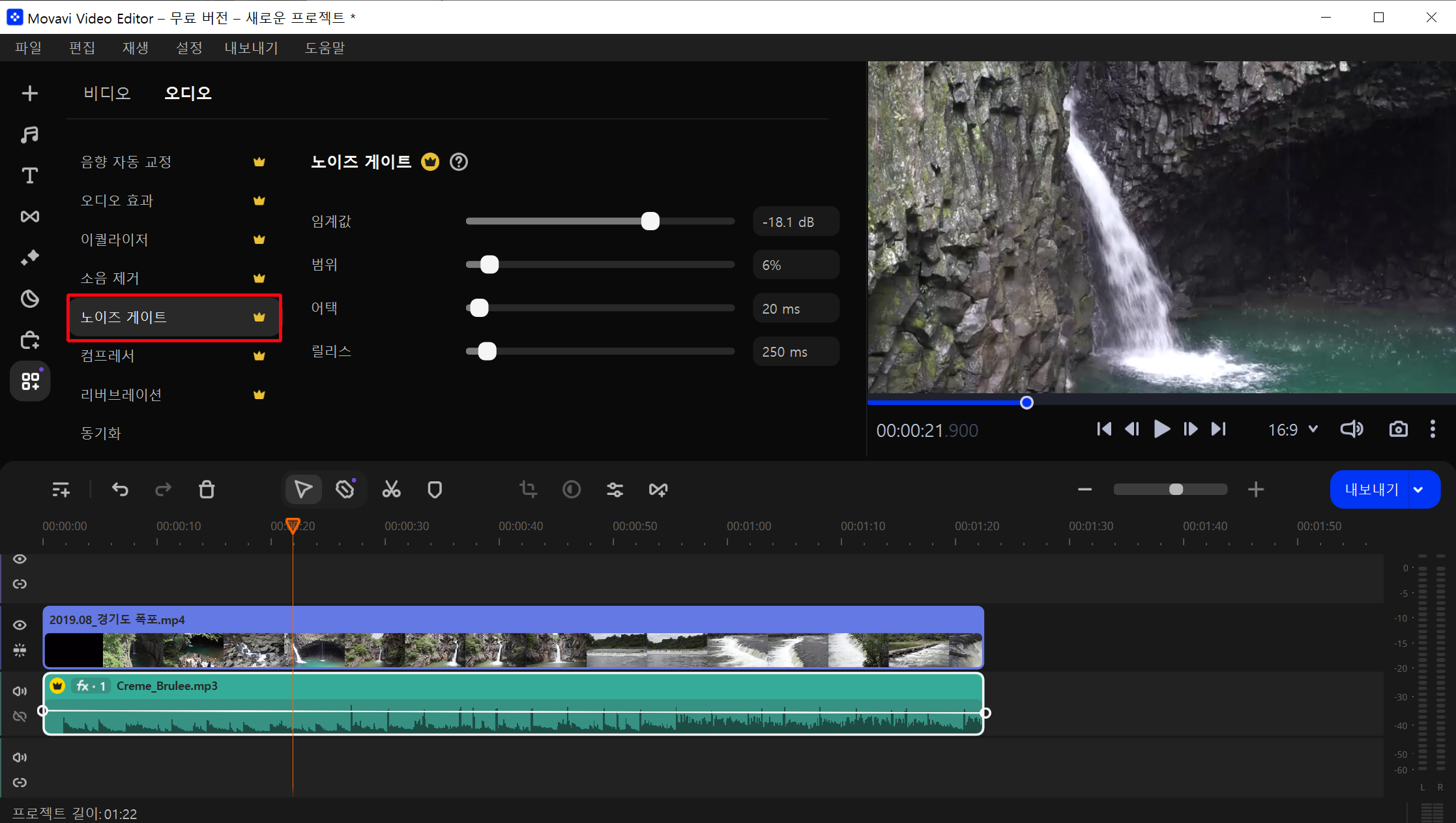The image size is (1456, 823).
Task: Open the 16:9 aspect ratio dropdown
Action: coord(1293,429)
